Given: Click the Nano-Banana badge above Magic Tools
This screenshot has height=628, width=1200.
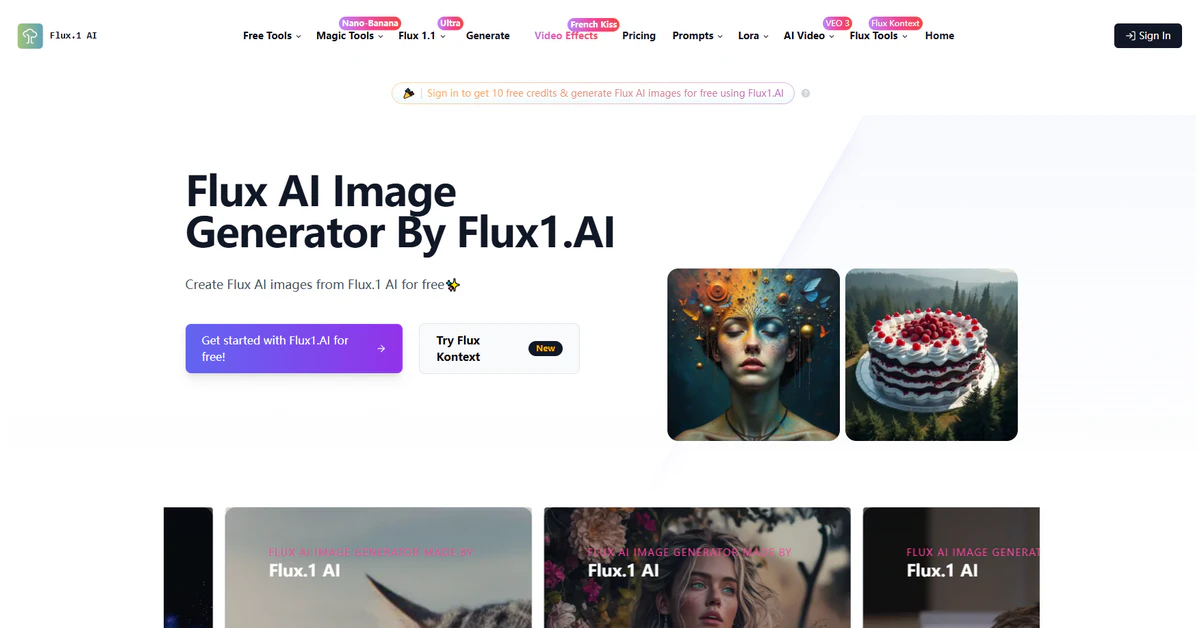Looking at the screenshot, I should (370, 23).
